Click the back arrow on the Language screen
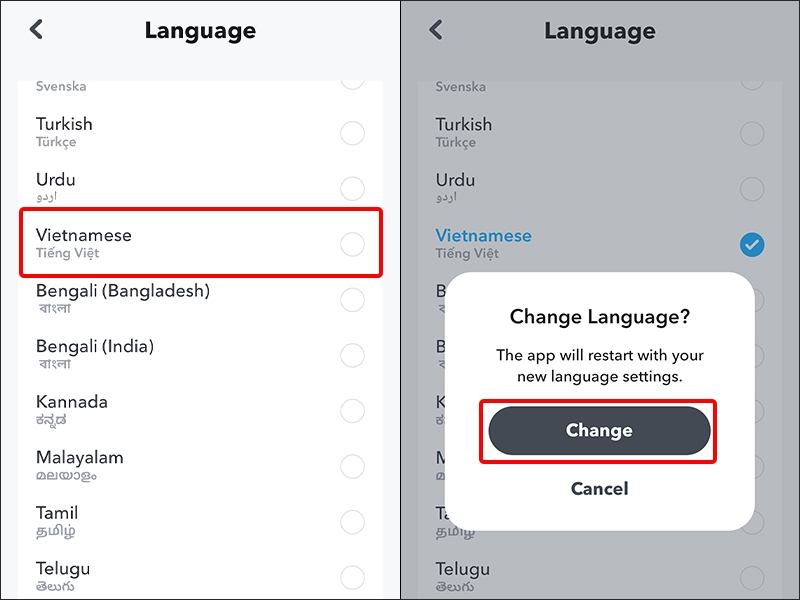Viewport: 800px width, 600px height. 36,29
